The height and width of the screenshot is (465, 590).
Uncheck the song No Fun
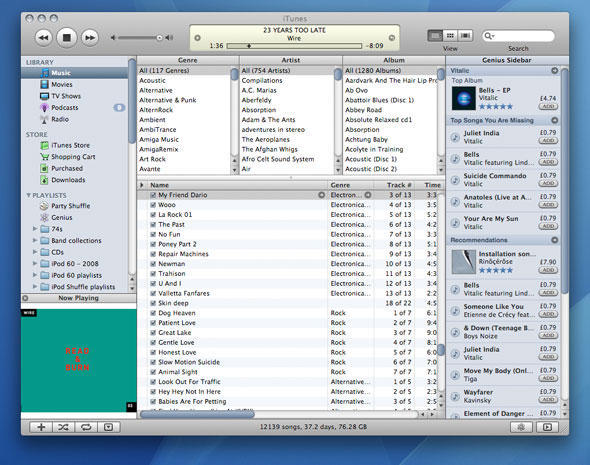[x=153, y=234]
